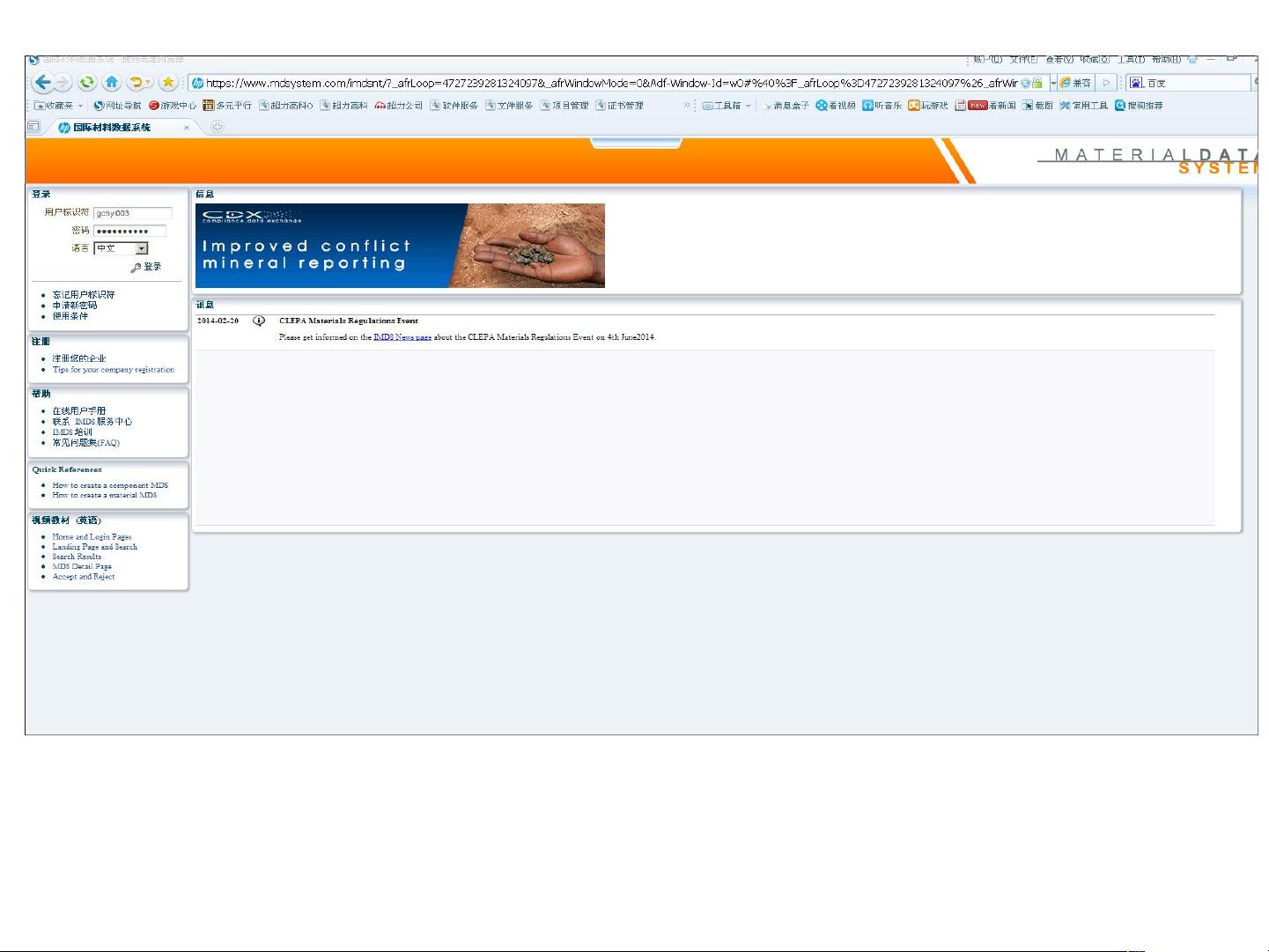The height and width of the screenshot is (952, 1269).
Task: Open the 在线用户手册 link
Action: coord(79,411)
